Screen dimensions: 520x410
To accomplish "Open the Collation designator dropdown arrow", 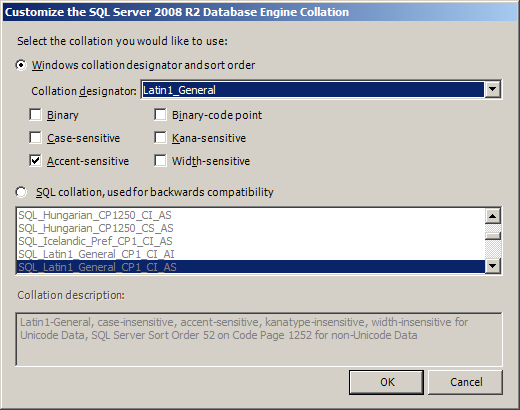I will [x=492, y=90].
